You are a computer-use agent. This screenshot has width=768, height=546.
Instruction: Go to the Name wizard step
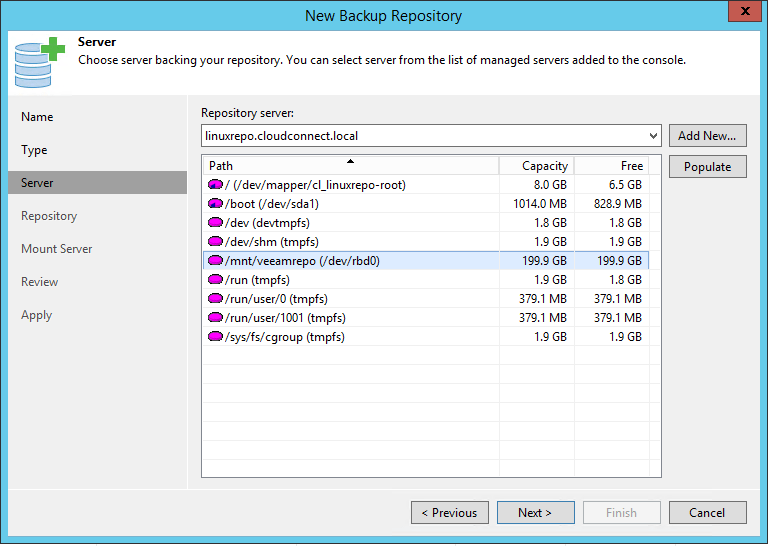37,117
